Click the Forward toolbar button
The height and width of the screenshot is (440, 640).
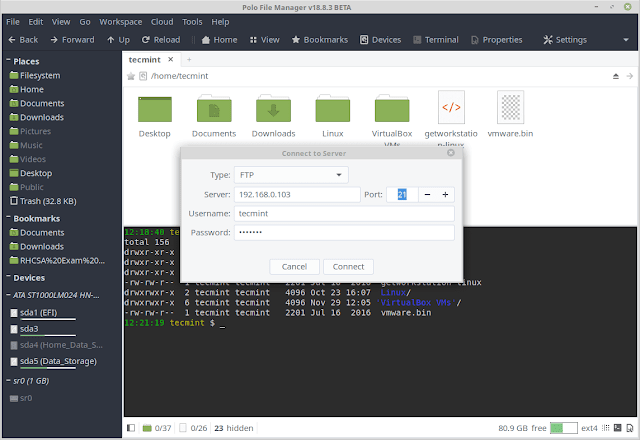[x=72, y=40]
